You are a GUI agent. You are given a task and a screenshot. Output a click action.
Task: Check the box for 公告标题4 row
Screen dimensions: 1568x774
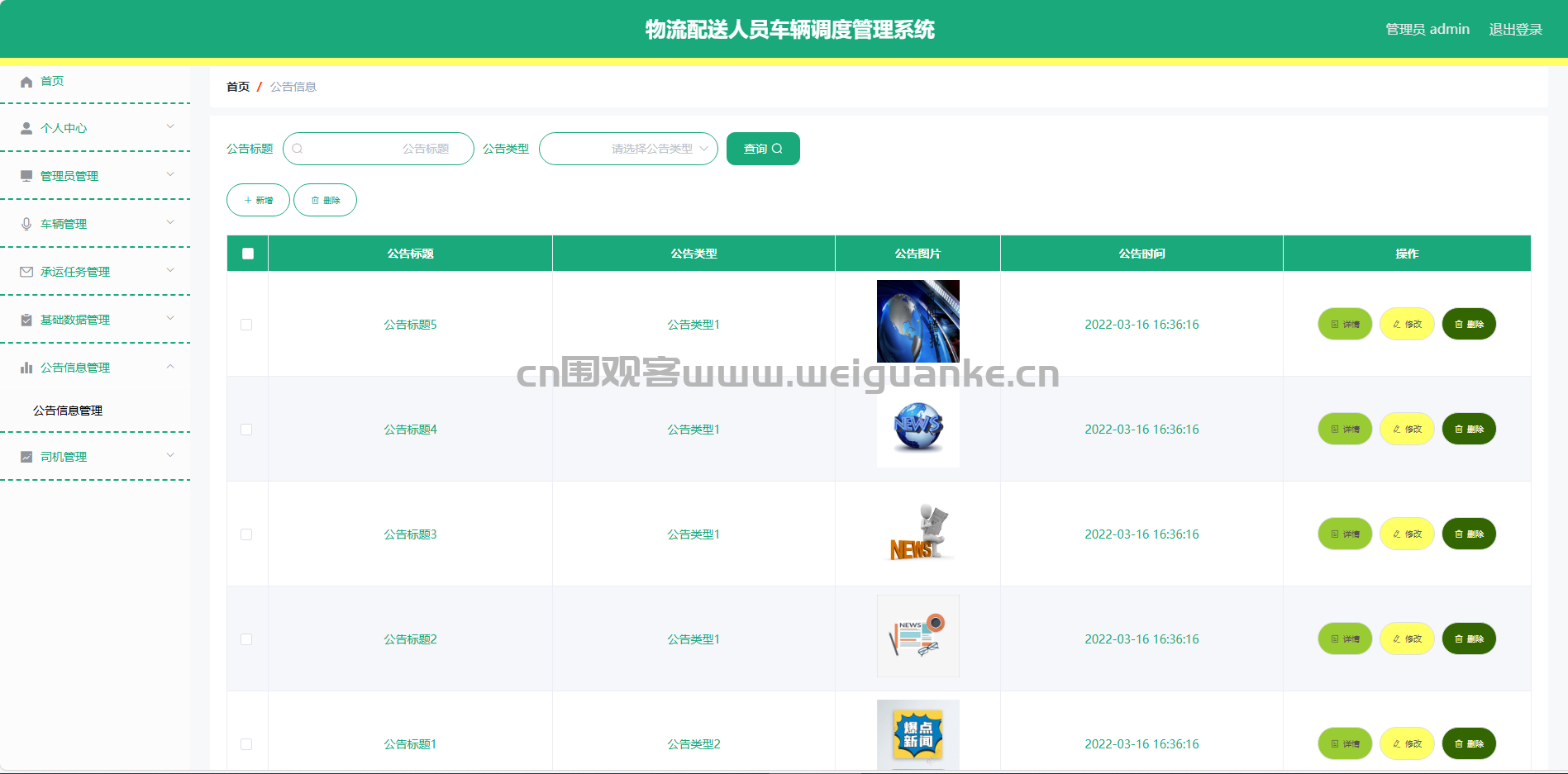click(246, 430)
